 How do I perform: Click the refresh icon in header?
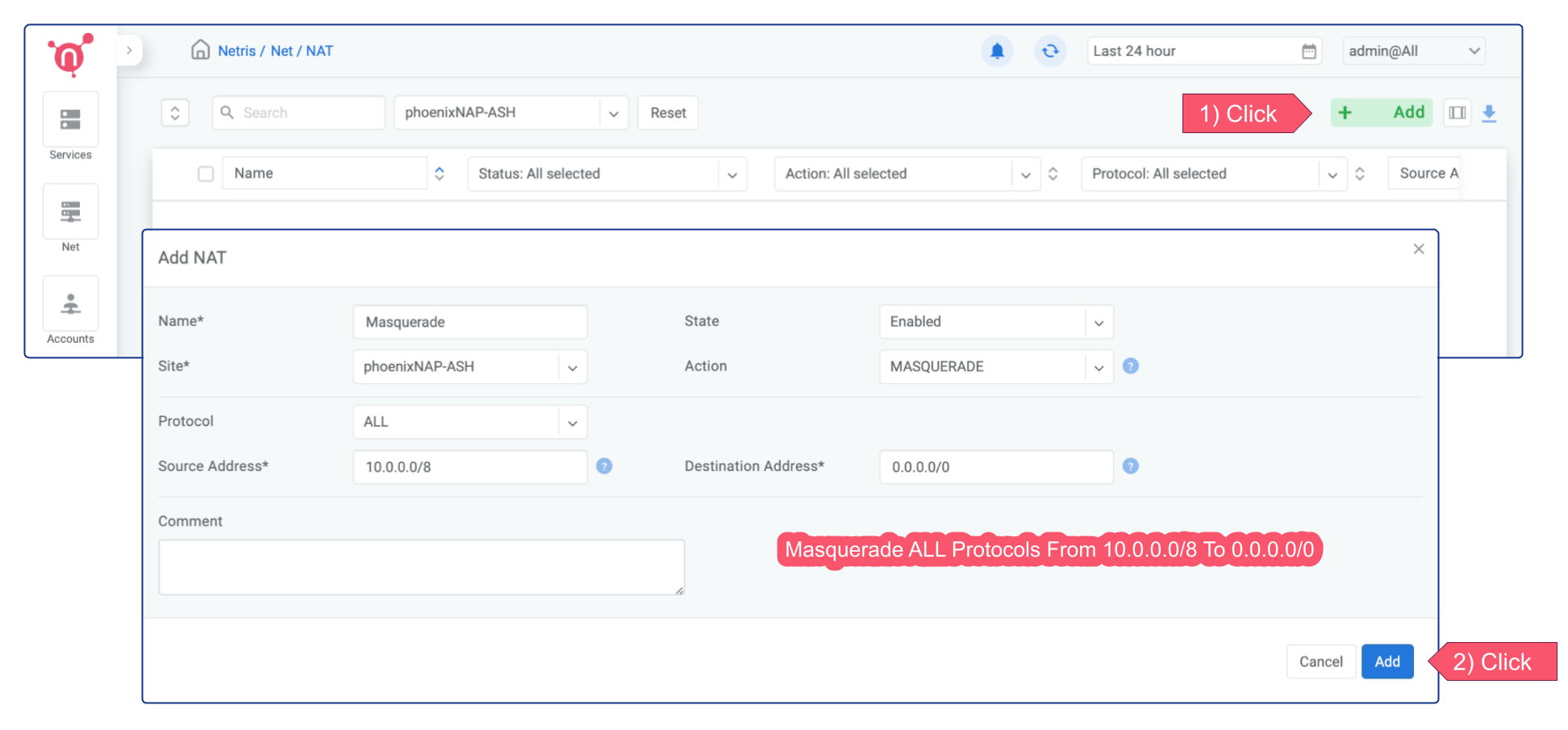click(1049, 51)
